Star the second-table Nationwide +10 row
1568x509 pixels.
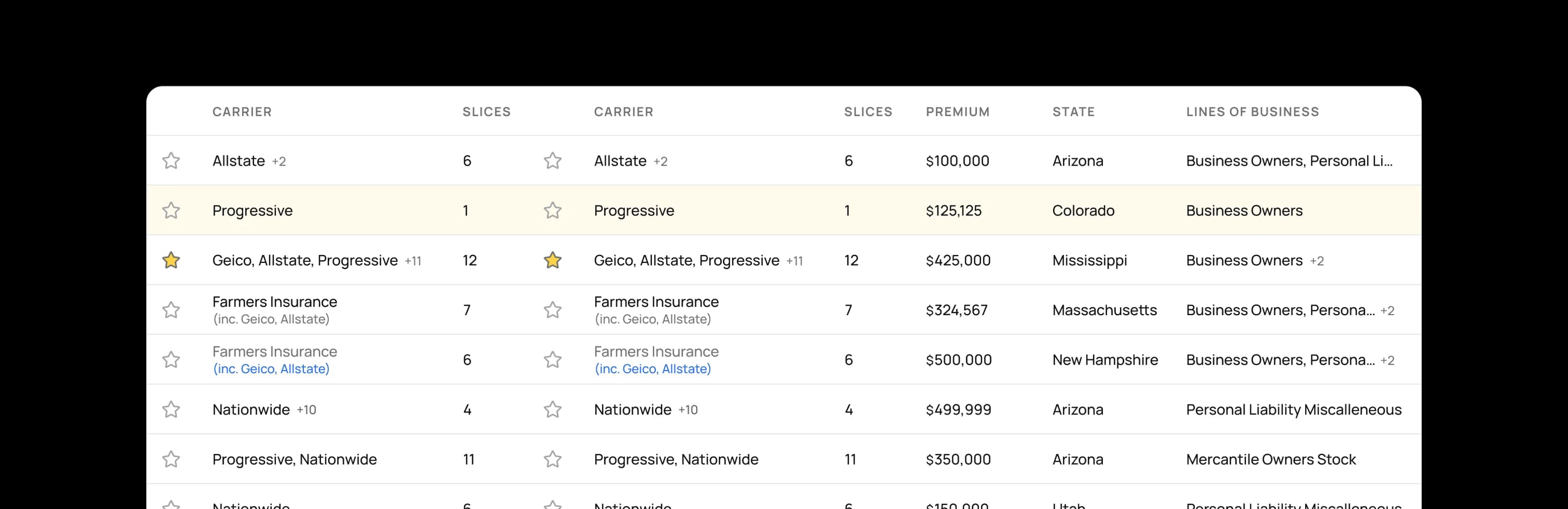[552, 410]
